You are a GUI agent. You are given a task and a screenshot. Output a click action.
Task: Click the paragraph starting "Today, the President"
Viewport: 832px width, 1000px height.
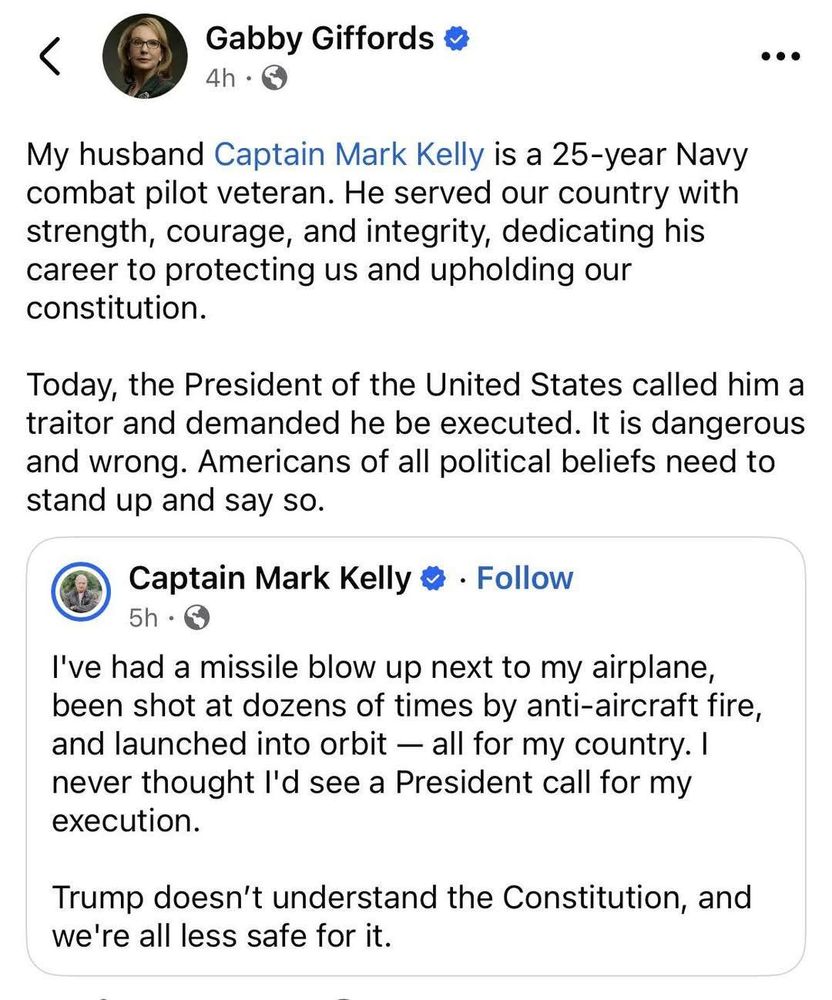point(415,441)
